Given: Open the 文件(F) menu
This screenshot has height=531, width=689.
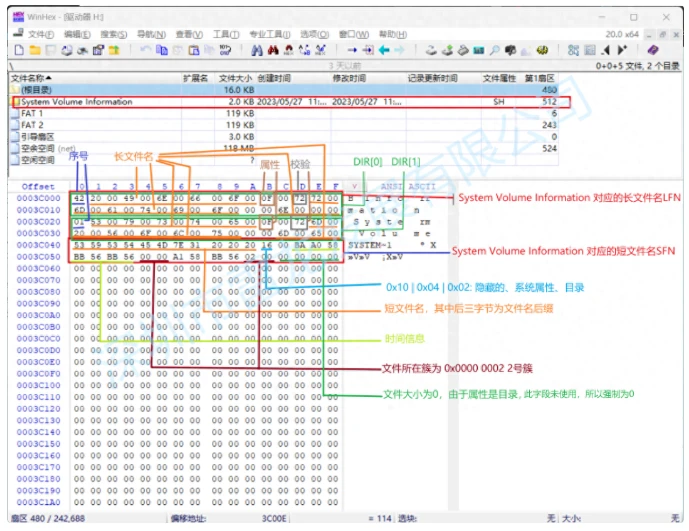Looking at the screenshot, I should click(41, 34).
